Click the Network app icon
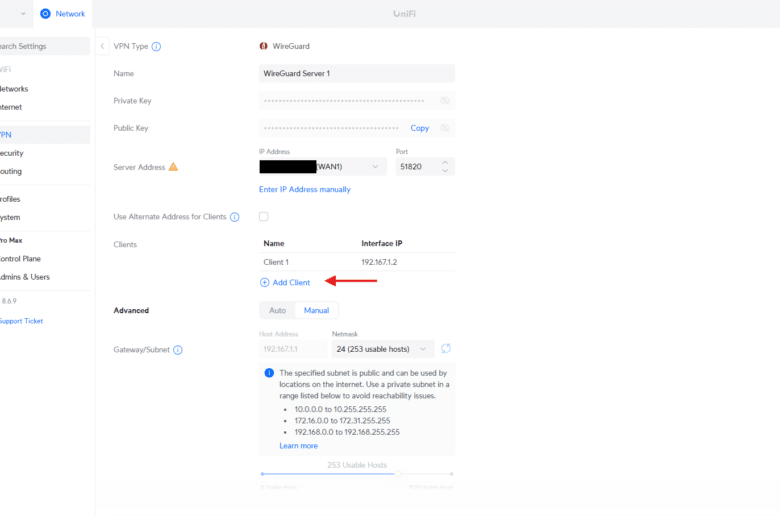 [45, 14]
